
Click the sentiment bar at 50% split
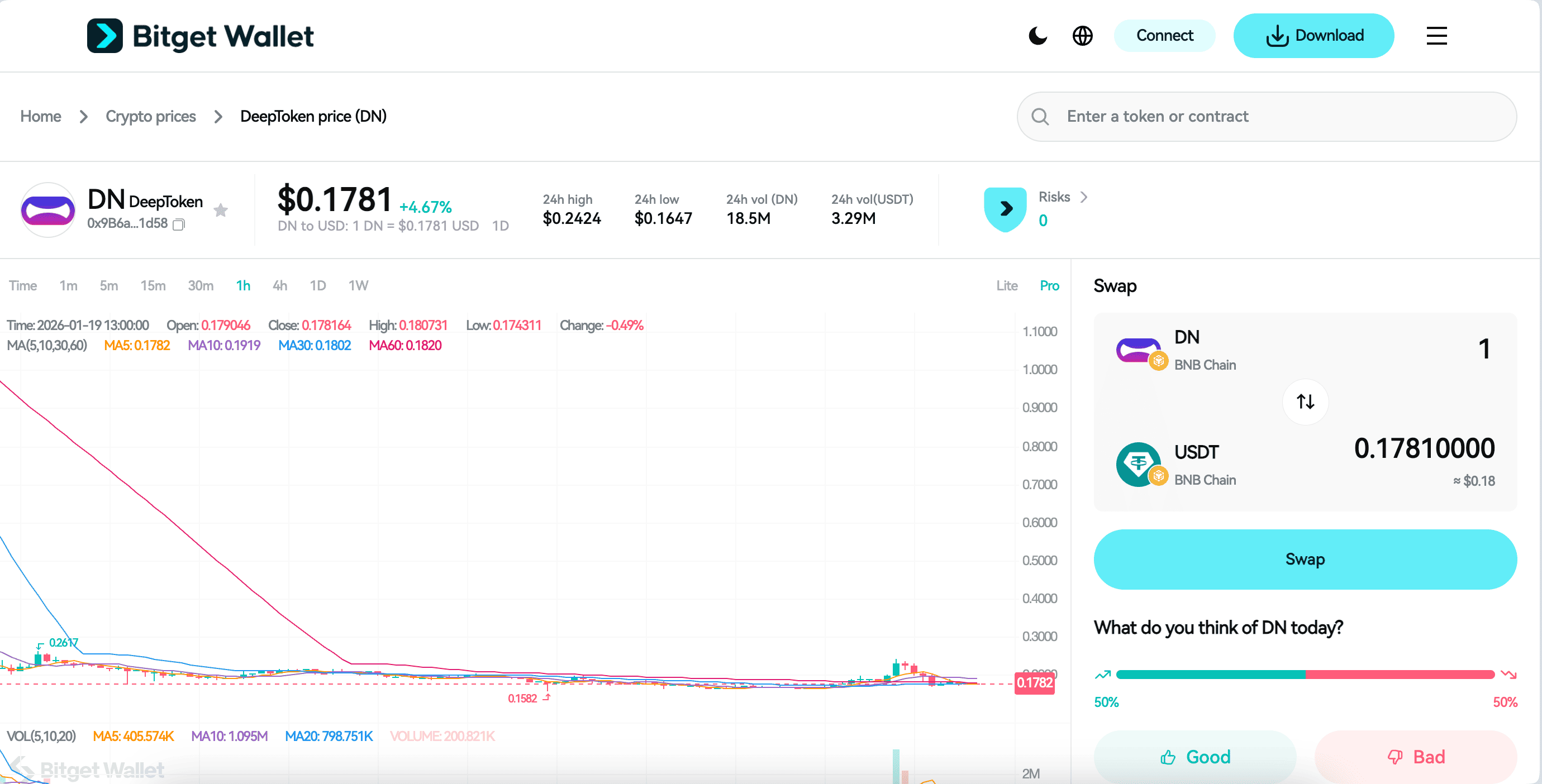coord(1305,675)
